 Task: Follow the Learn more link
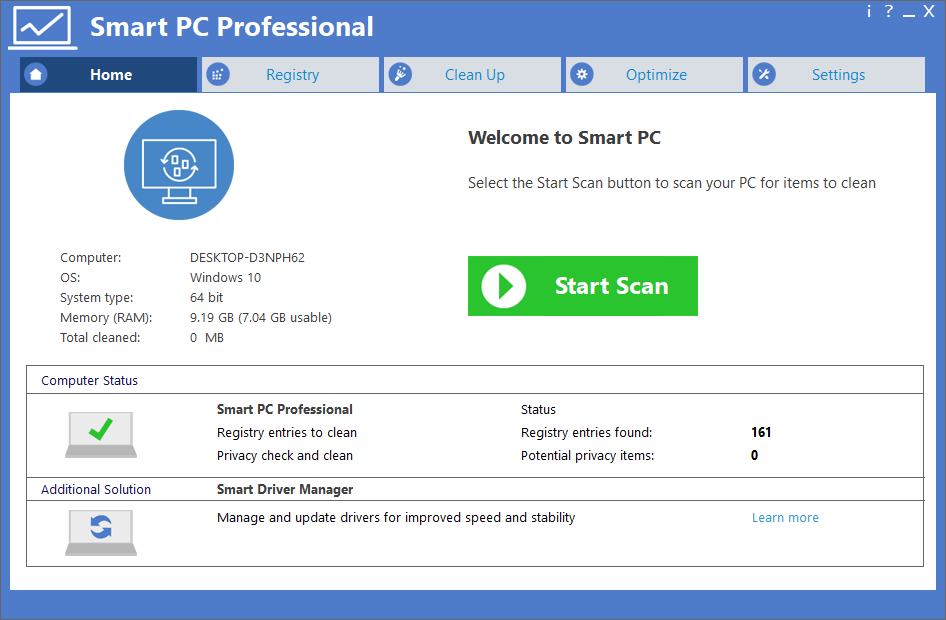pyautogui.click(x=785, y=517)
